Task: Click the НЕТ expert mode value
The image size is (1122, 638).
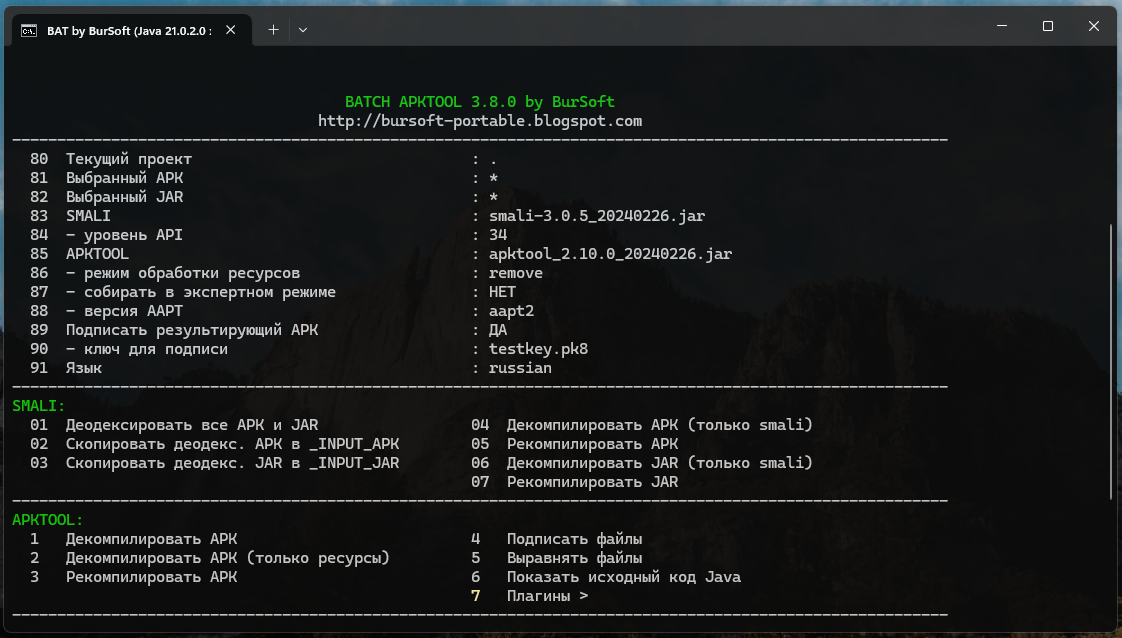Action: click(502, 292)
